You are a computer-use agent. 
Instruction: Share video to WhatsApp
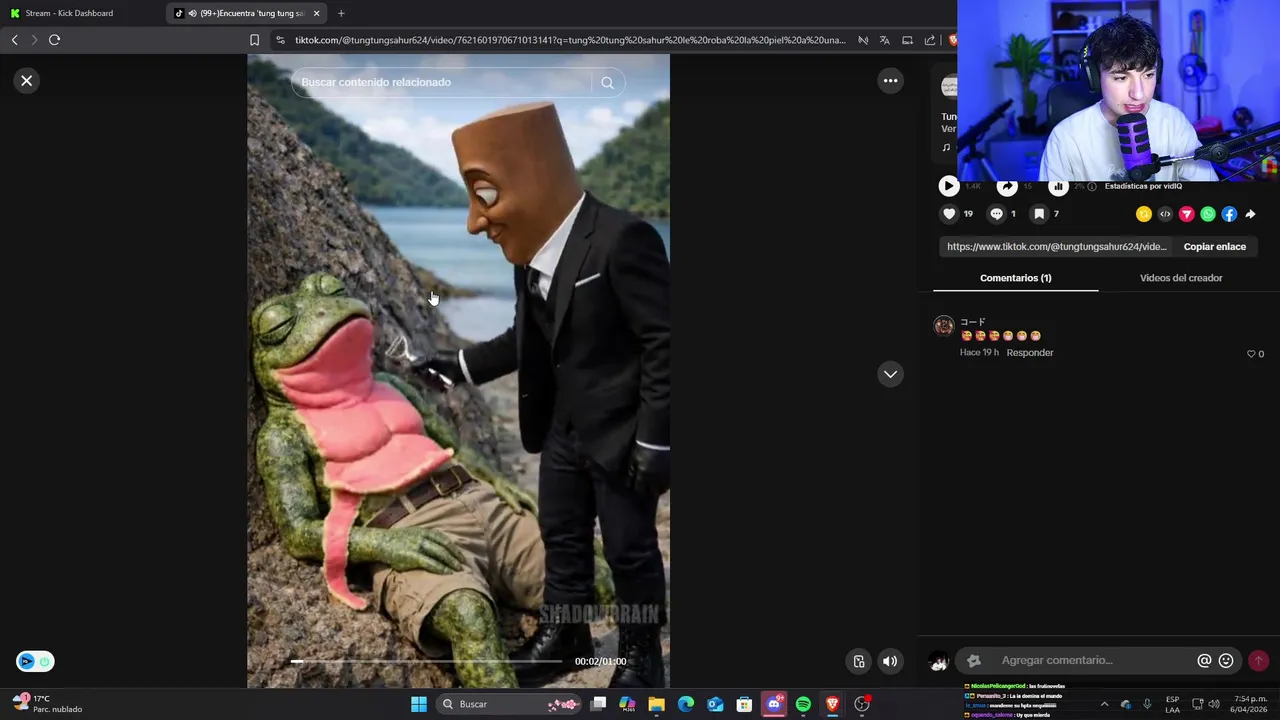1208,214
